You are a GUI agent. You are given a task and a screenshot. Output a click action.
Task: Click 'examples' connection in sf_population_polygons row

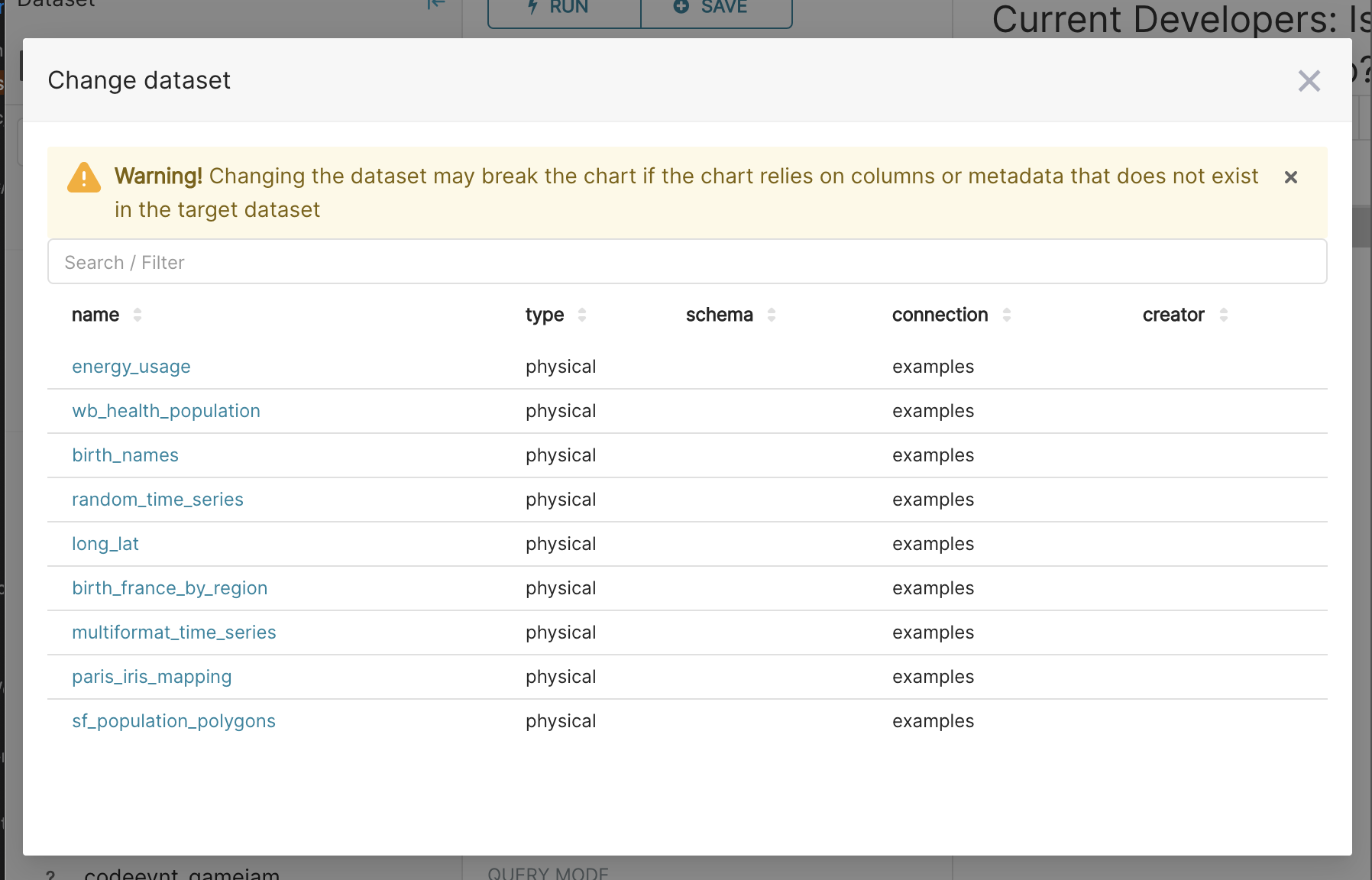point(933,721)
